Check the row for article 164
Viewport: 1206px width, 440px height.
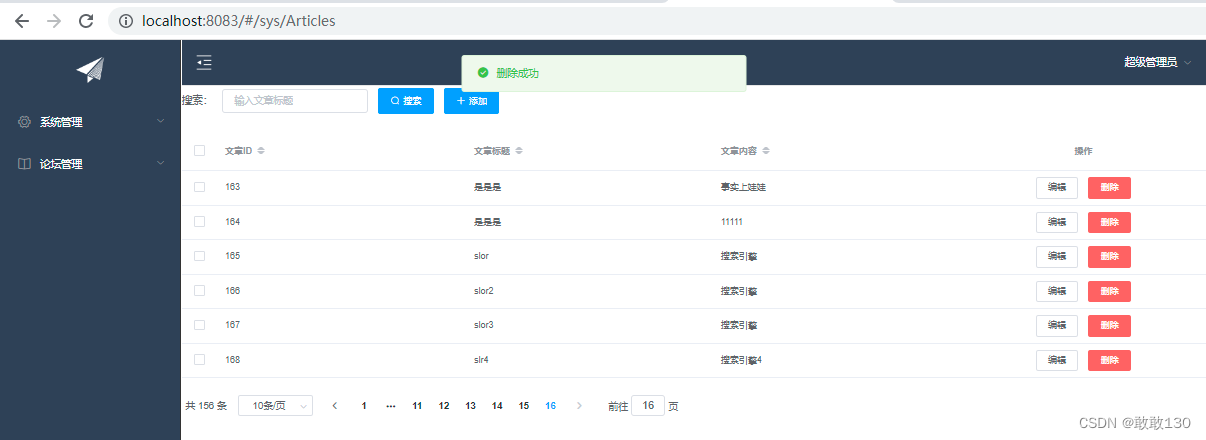tap(200, 222)
